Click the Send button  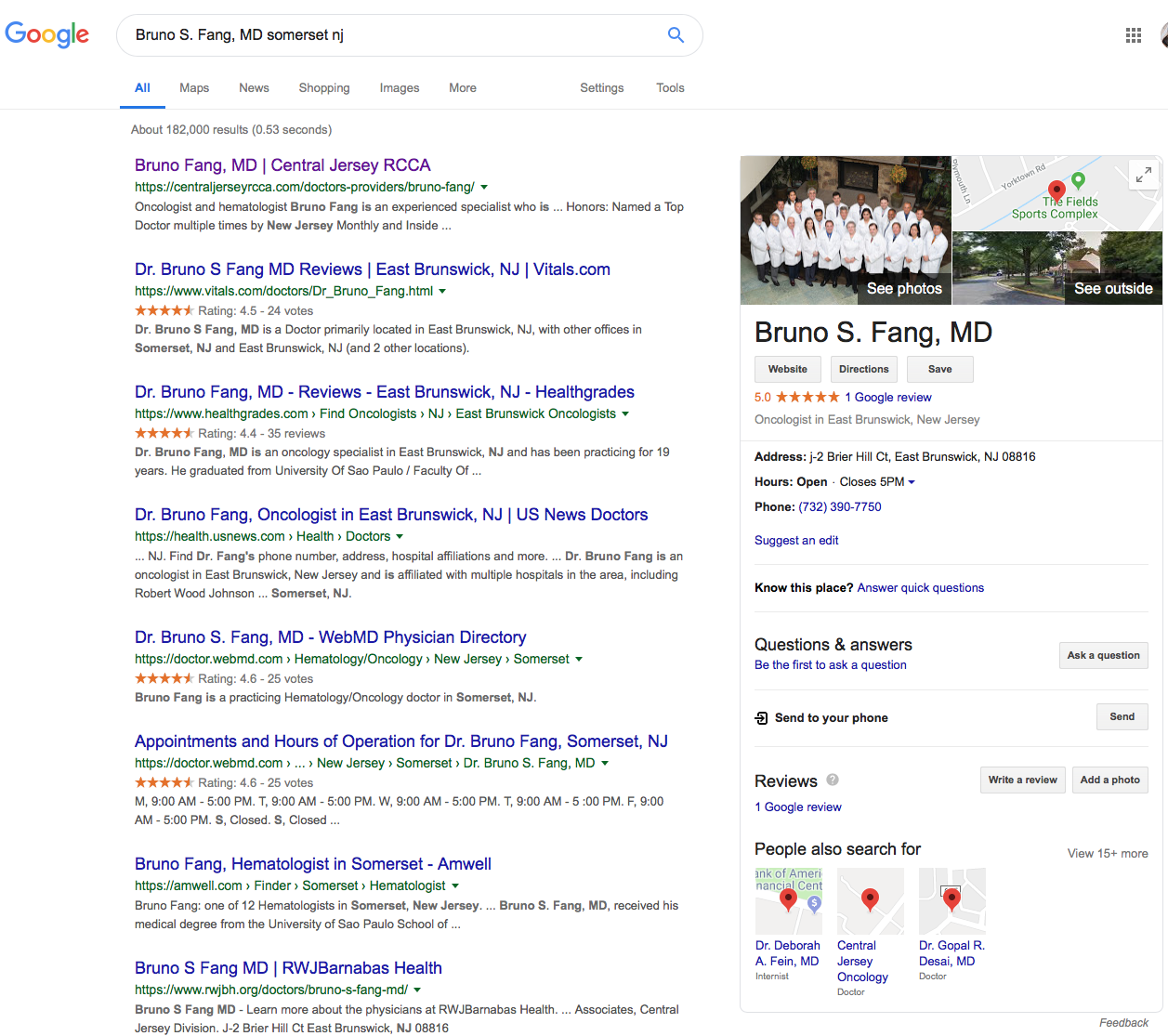[x=1122, y=716]
